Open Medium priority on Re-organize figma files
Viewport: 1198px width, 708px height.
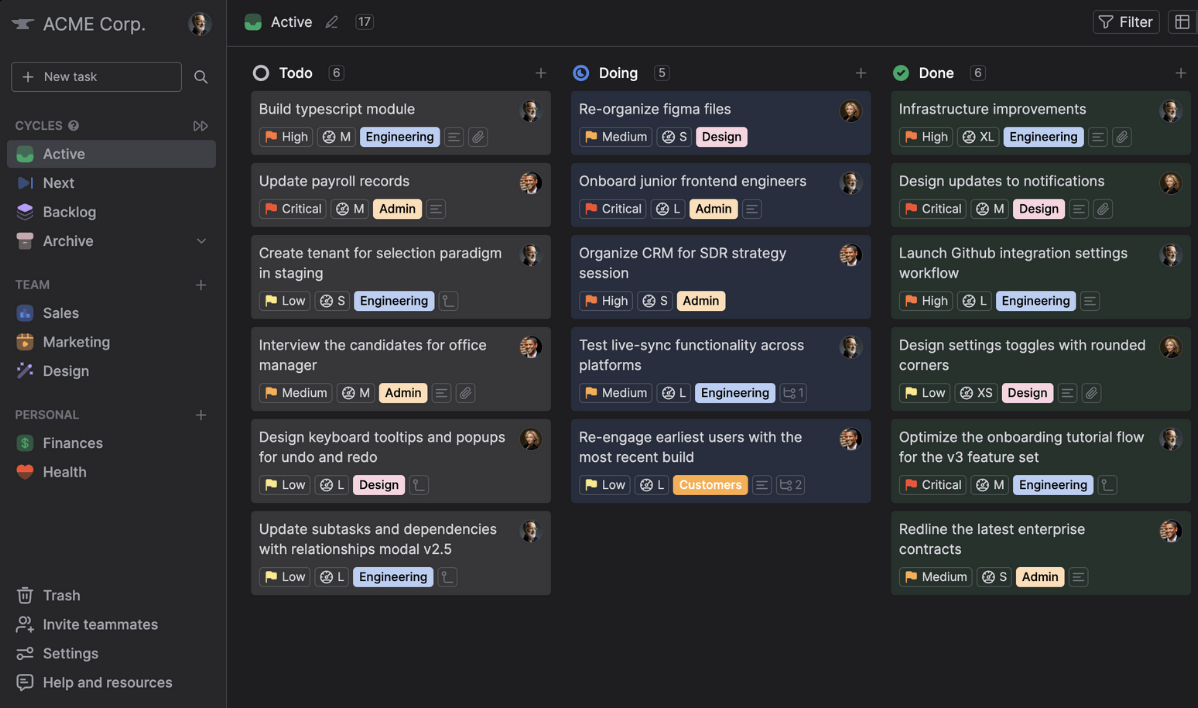pyautogui.click(x=615, y=137)
